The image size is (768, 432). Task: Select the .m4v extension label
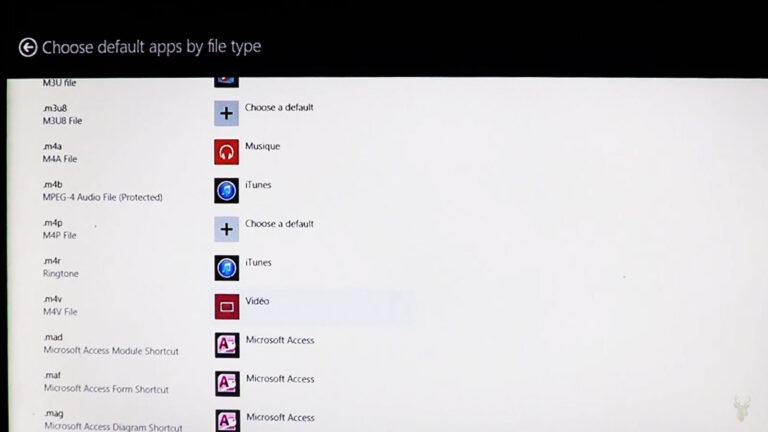point(53,299)
